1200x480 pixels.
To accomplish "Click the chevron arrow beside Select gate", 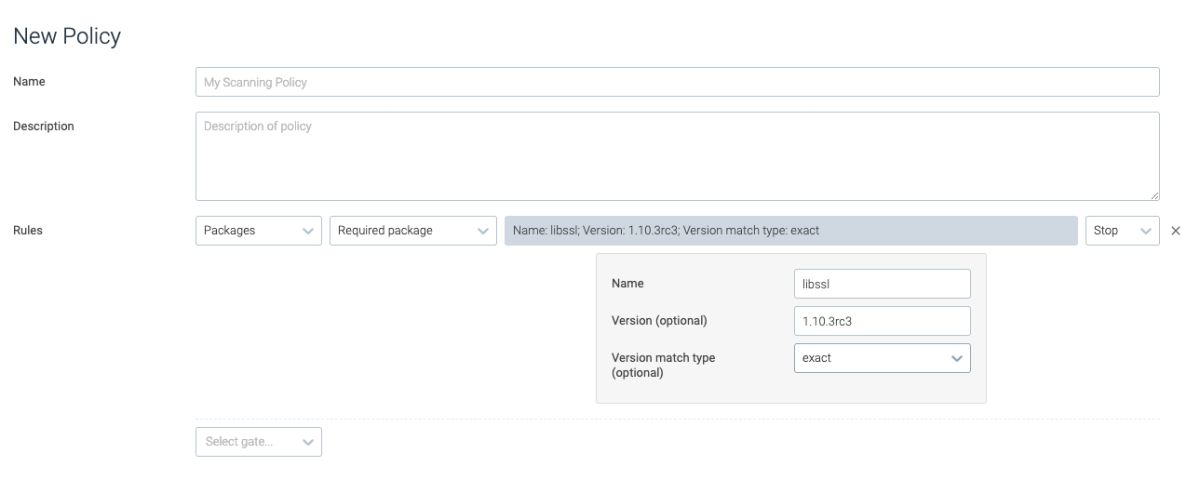I will coord(307,442).
